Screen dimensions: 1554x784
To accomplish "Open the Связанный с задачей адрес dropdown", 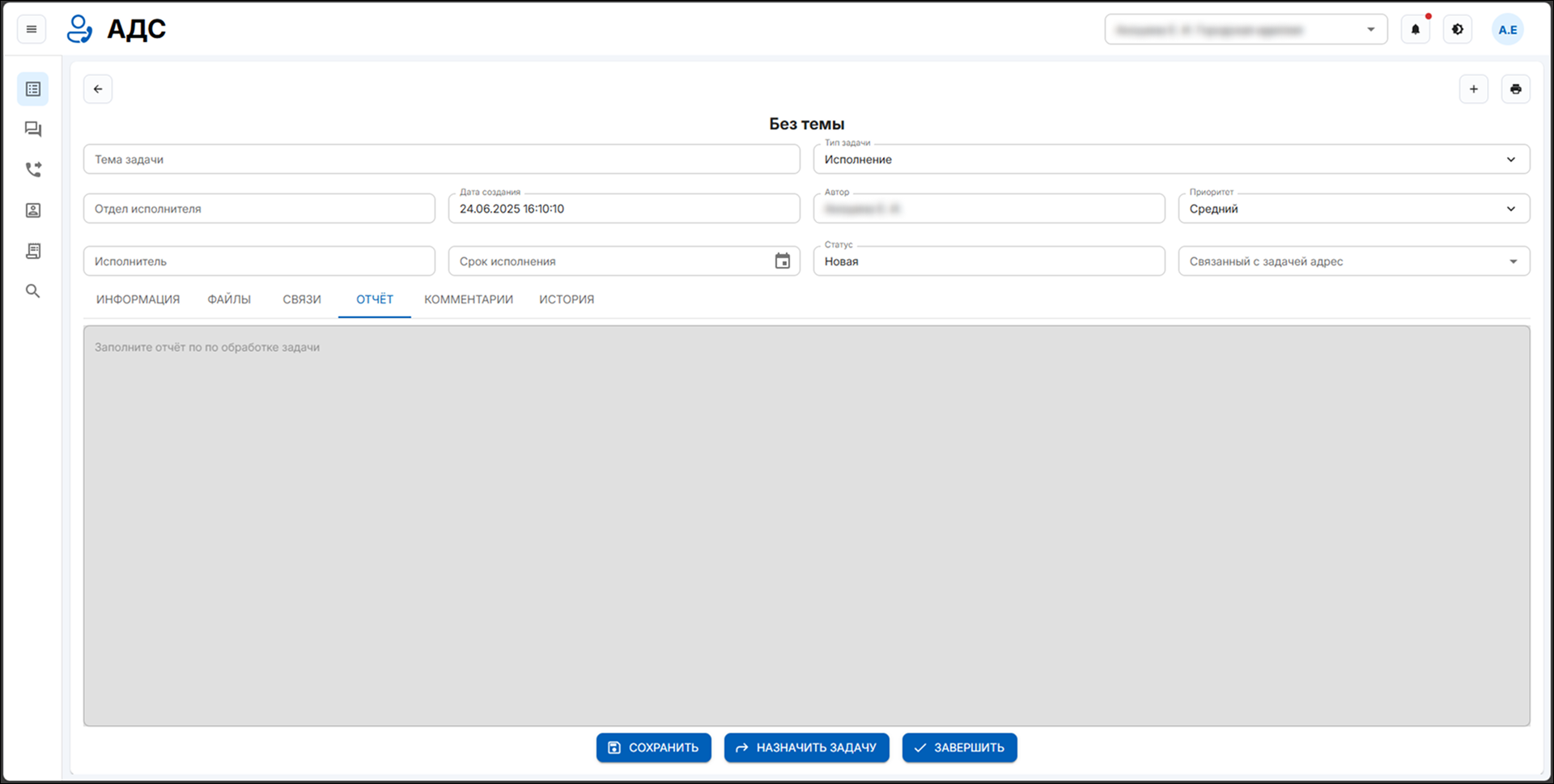I will point(1512,261).
